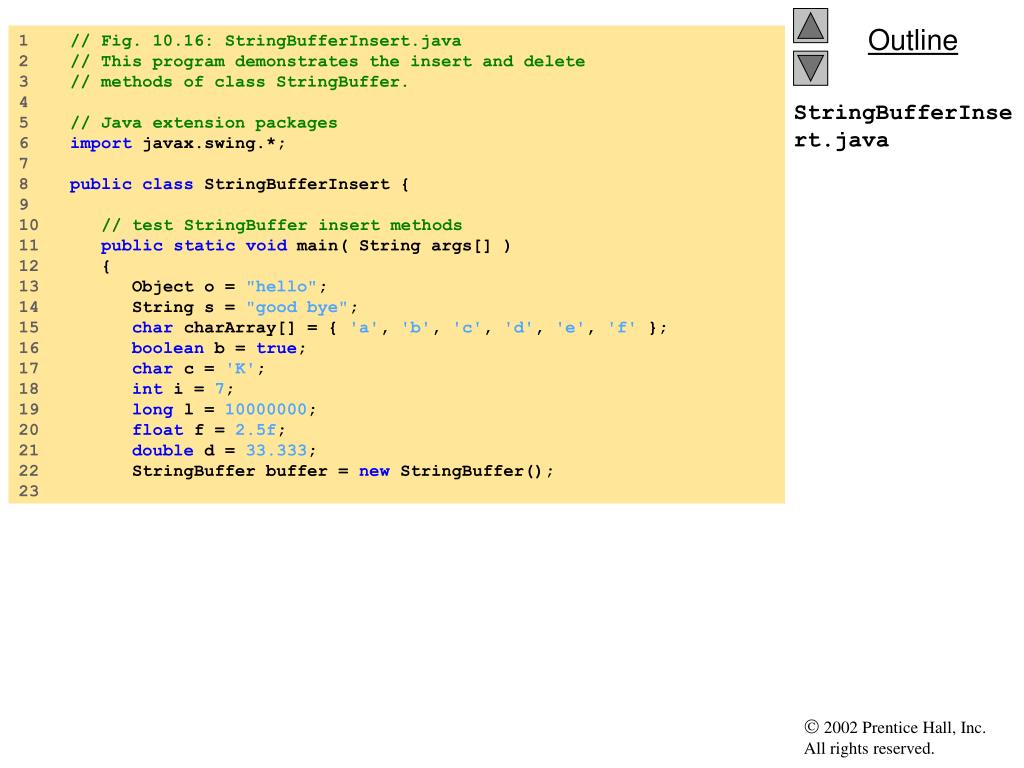Click the 'test StringBuffer insert methods' comment
This screenshot has height=768, width=1024.
tap(281, 225)
